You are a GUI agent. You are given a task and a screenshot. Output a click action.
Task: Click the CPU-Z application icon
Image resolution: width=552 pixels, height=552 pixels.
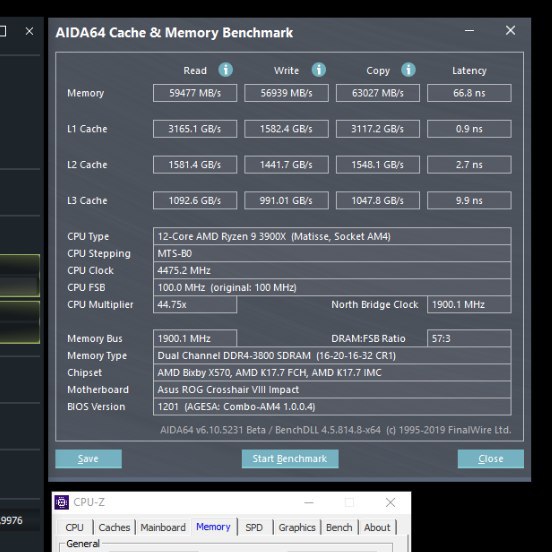coord(62,502)
